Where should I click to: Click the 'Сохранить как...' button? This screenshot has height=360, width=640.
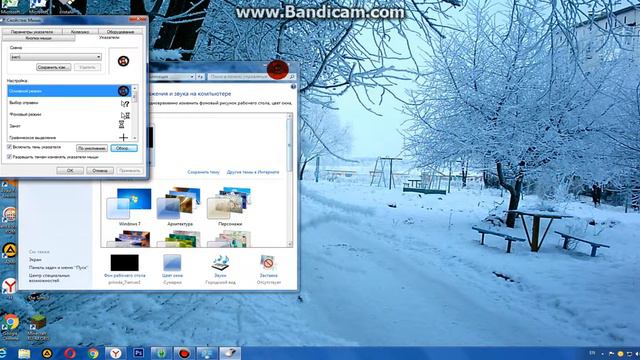(x=53, y=67)
